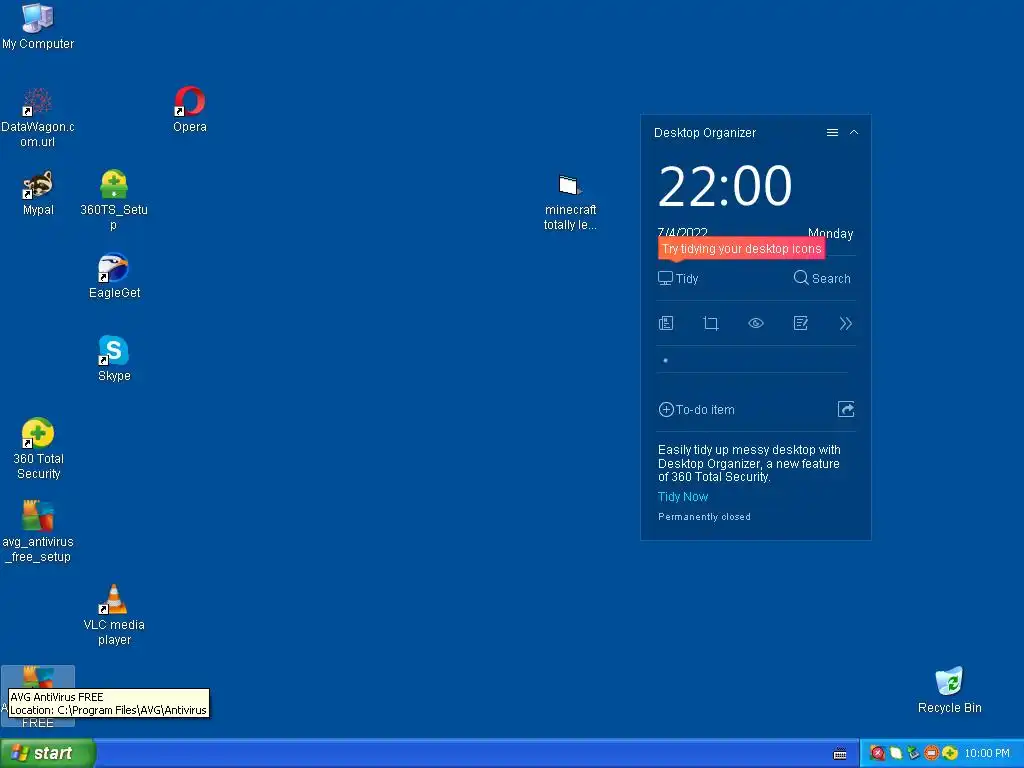Image resolution: width=1024 pixels, height=768 pixels.
Task: Select the Mypal raccoon shortcut
Action: [x=38, y=193]
